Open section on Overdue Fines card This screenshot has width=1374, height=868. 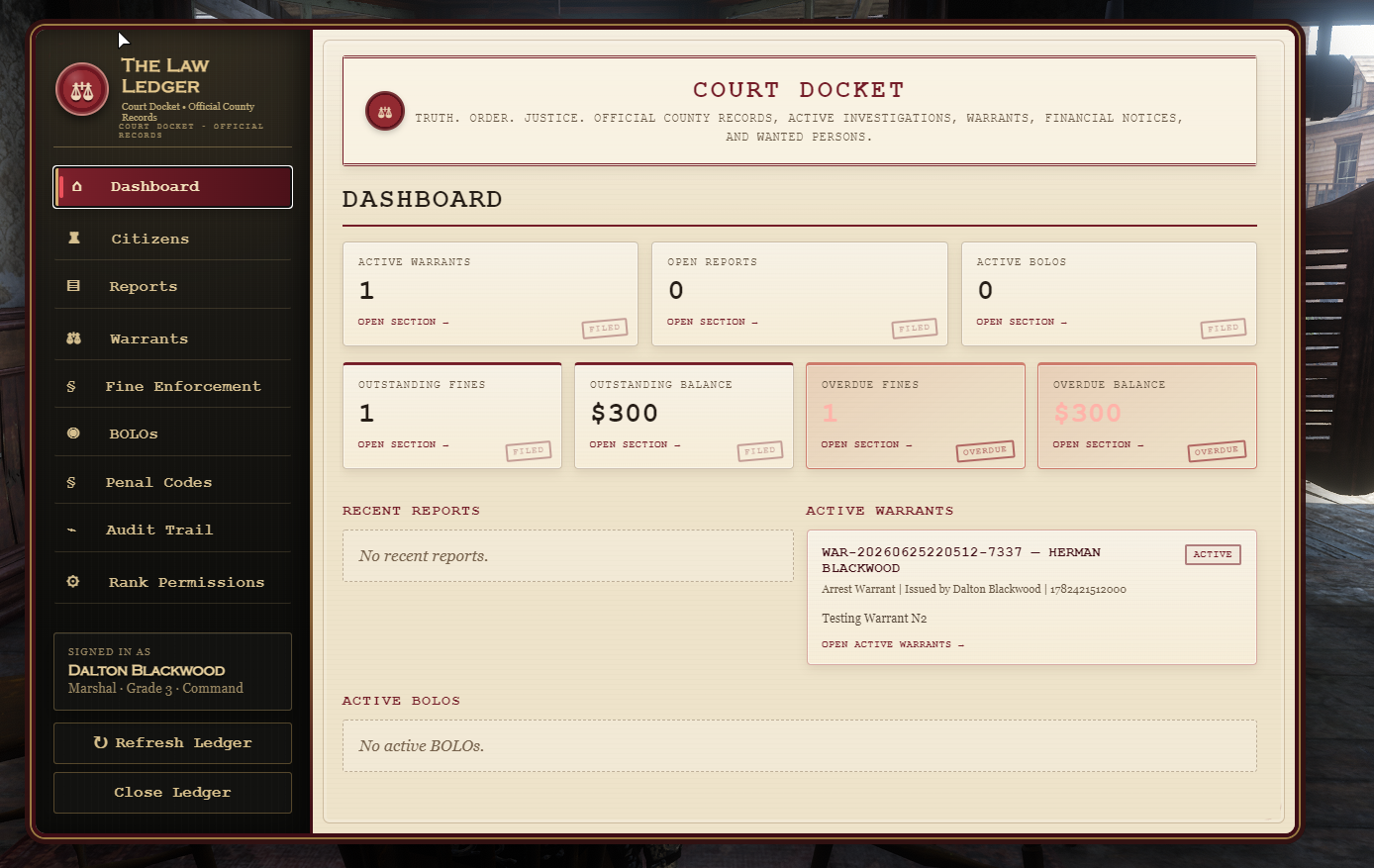pyautogui.click(x=866, y=444)
